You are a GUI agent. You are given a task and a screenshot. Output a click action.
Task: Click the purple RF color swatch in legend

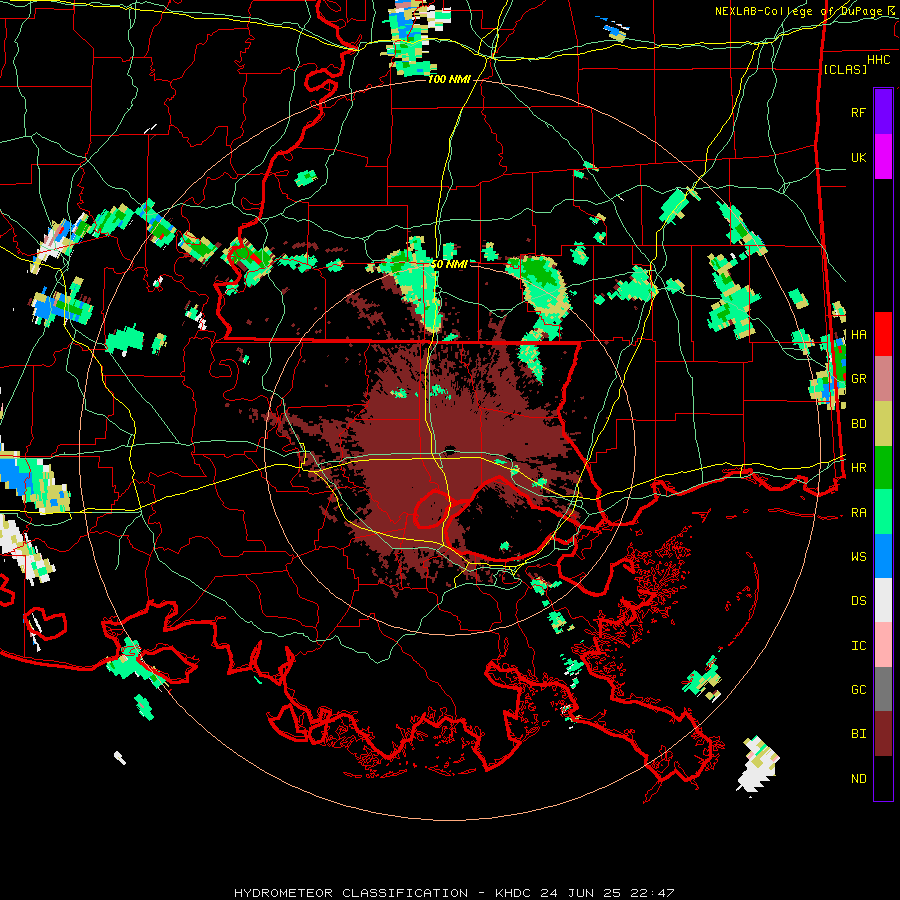pyautogui.click(x=883, y=112)
